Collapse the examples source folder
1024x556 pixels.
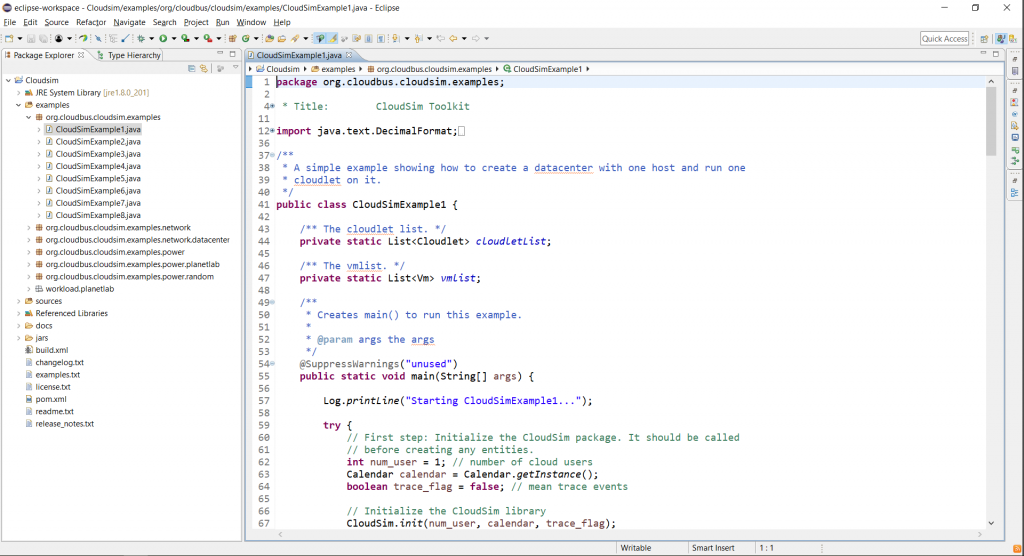coord(18,105)
